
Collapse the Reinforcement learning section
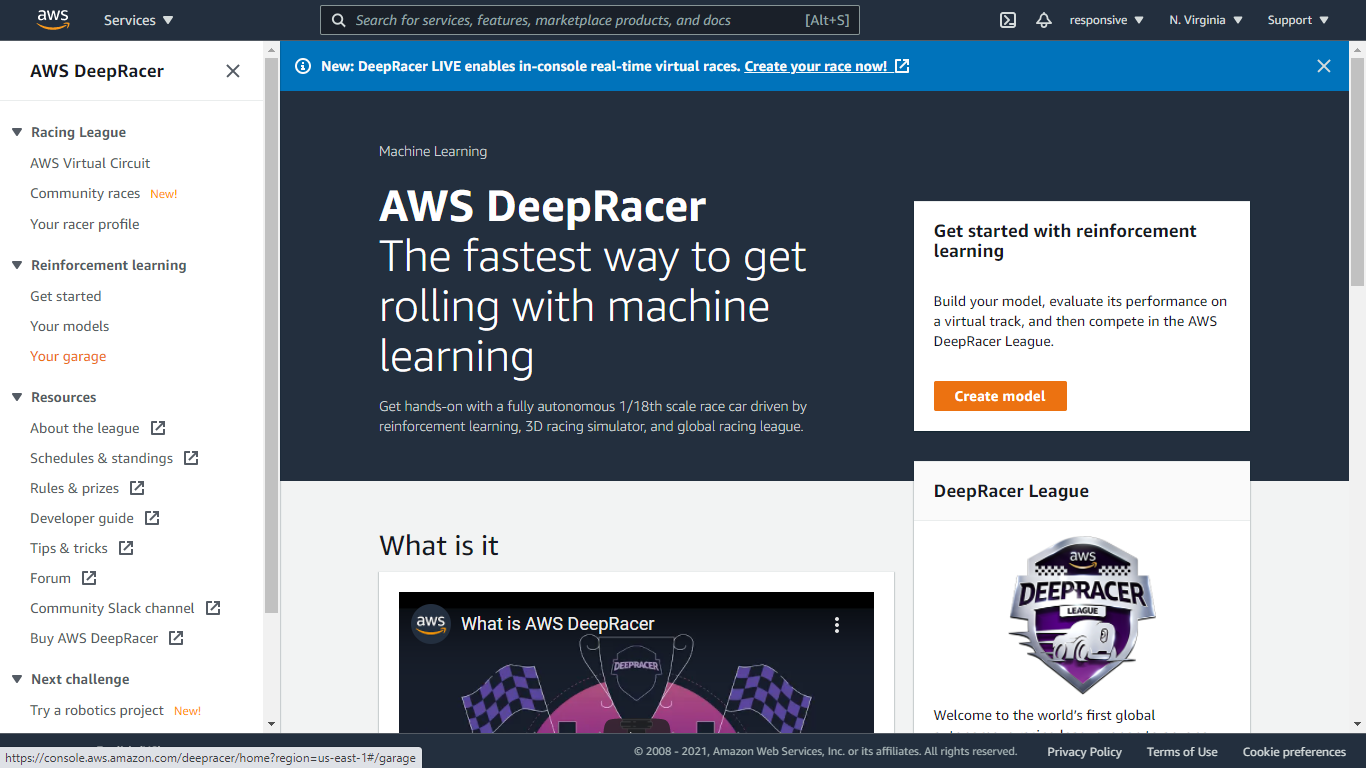(x=17, y=265)
